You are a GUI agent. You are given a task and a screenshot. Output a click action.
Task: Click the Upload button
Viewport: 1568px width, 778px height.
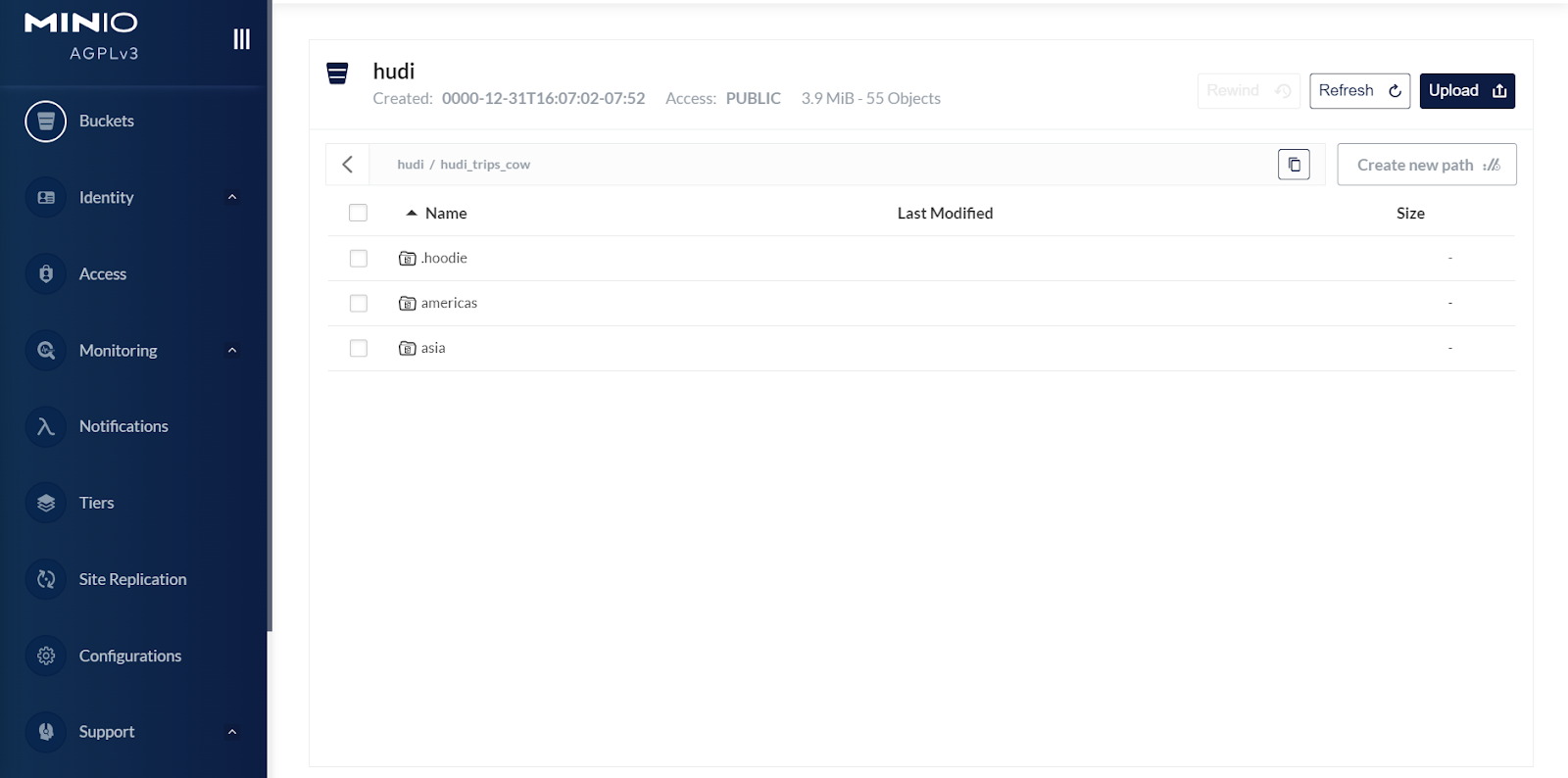1466,91
